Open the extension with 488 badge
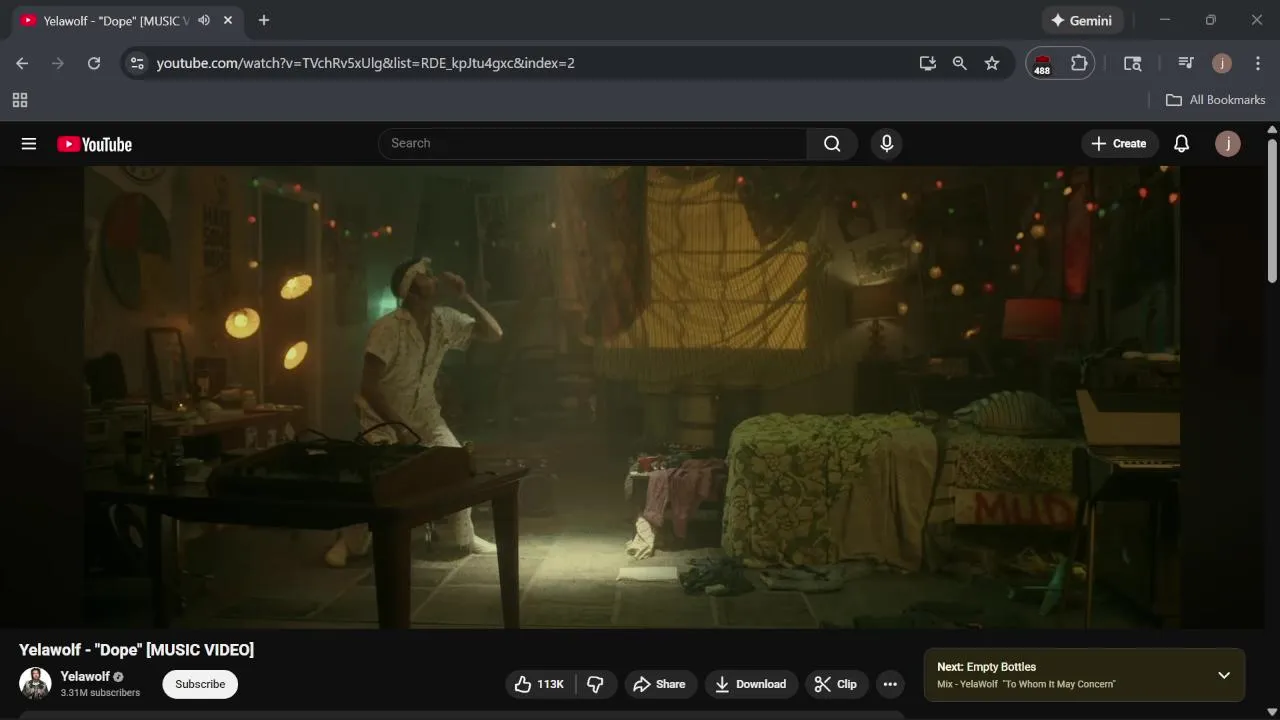 1043,64
